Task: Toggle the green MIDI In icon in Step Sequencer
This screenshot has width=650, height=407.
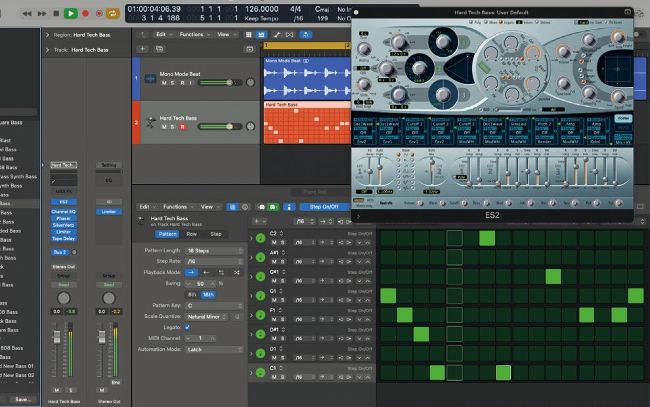Action: pos(273,206)
